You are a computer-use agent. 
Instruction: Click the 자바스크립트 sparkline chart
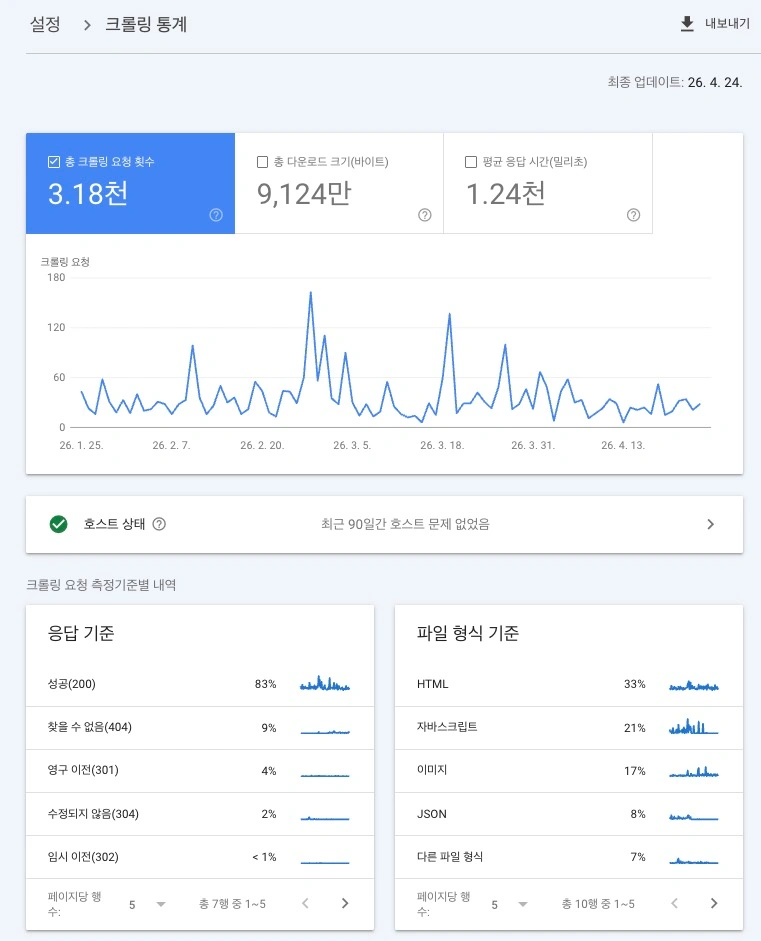(x=694, y=727)
